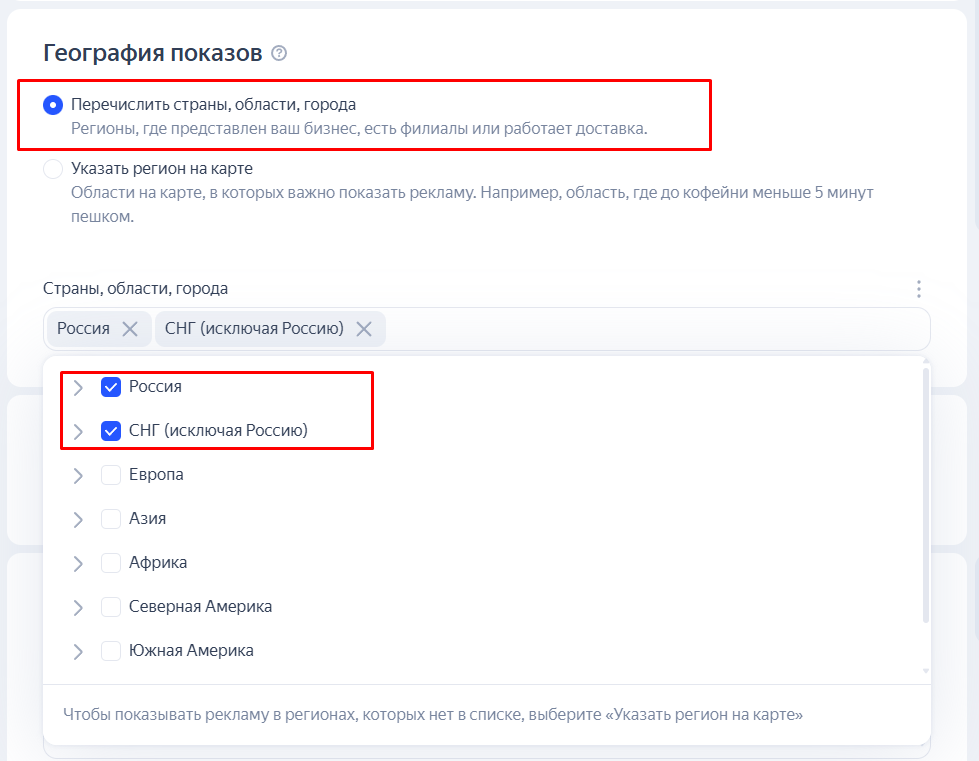Screen dimensions: 979x761
Task: Remove the Россия tag with its X
Action: 130,329
